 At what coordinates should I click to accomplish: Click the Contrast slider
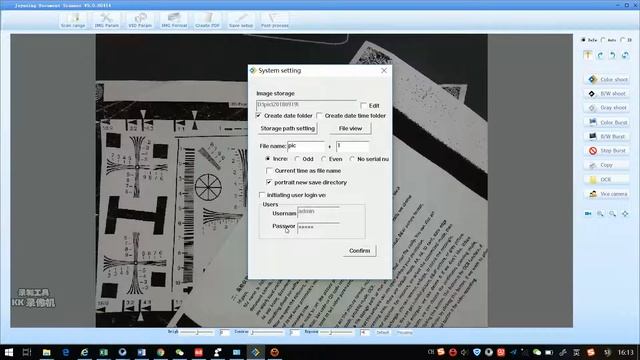pos(267,332)
